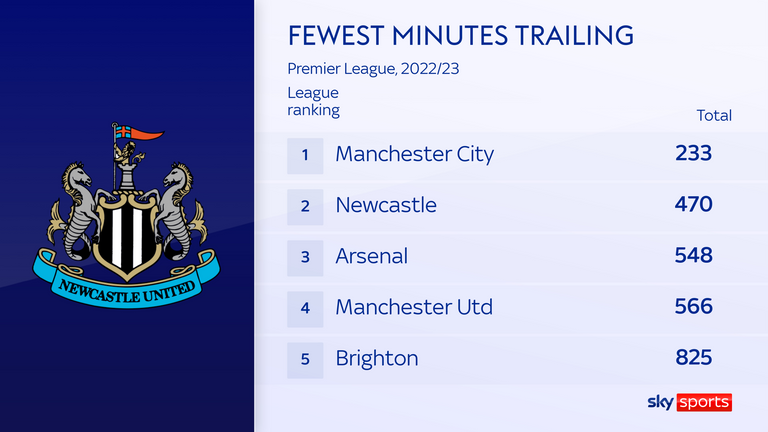Select the rank 1 badge
The image size is (768, 432).
305,156
